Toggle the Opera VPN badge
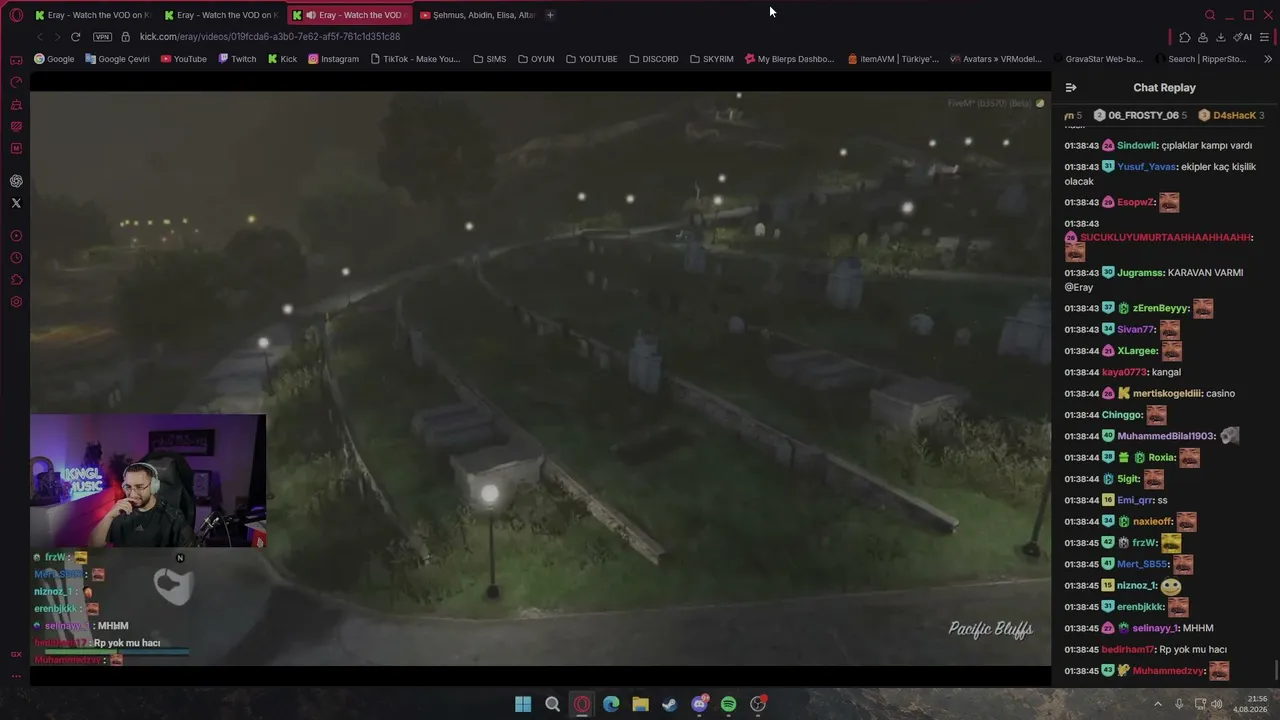The height and width of the screenshot is (720, 1280). tap(102, 37)
